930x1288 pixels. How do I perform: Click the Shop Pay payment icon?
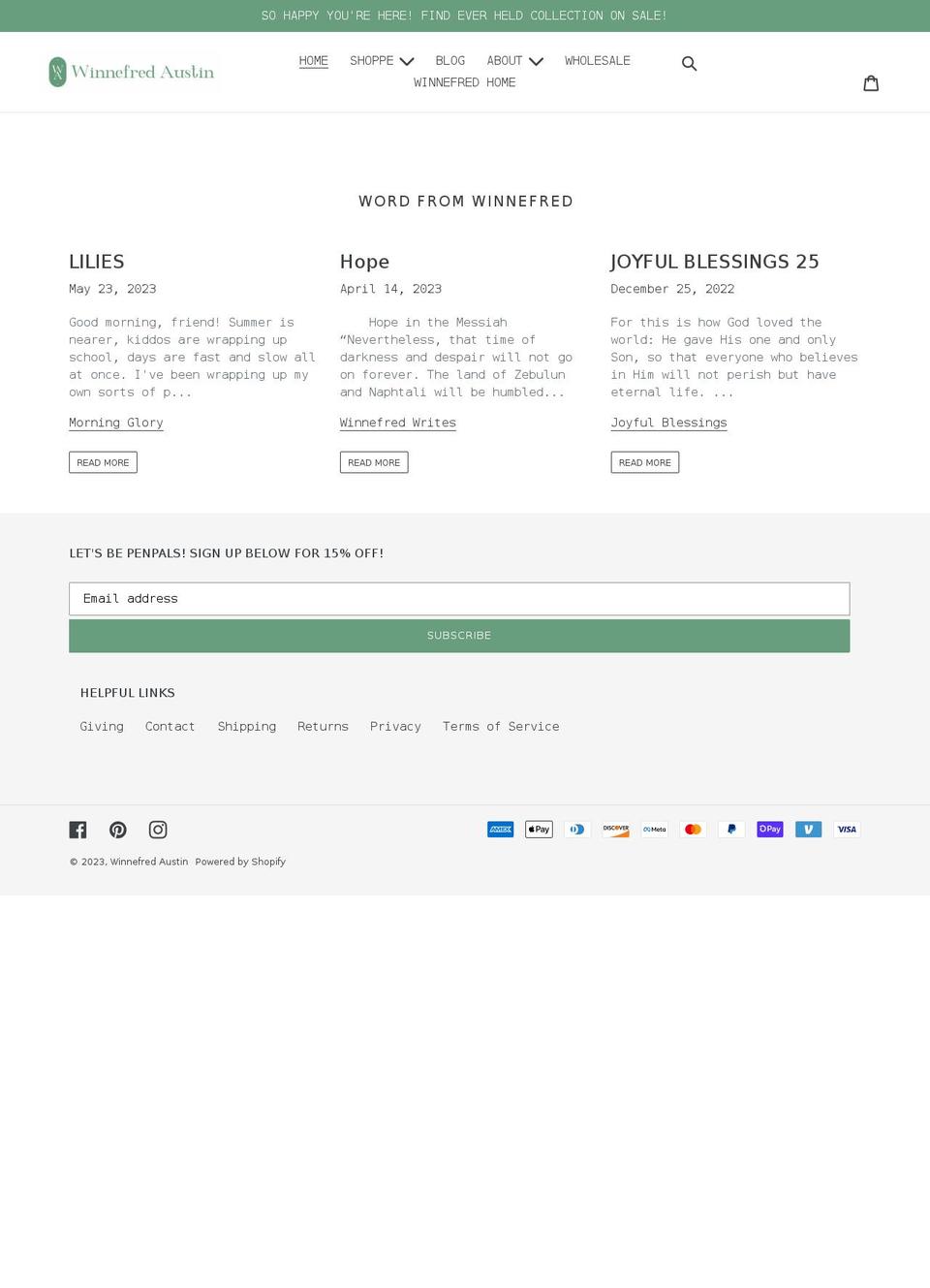click(770, 830)
